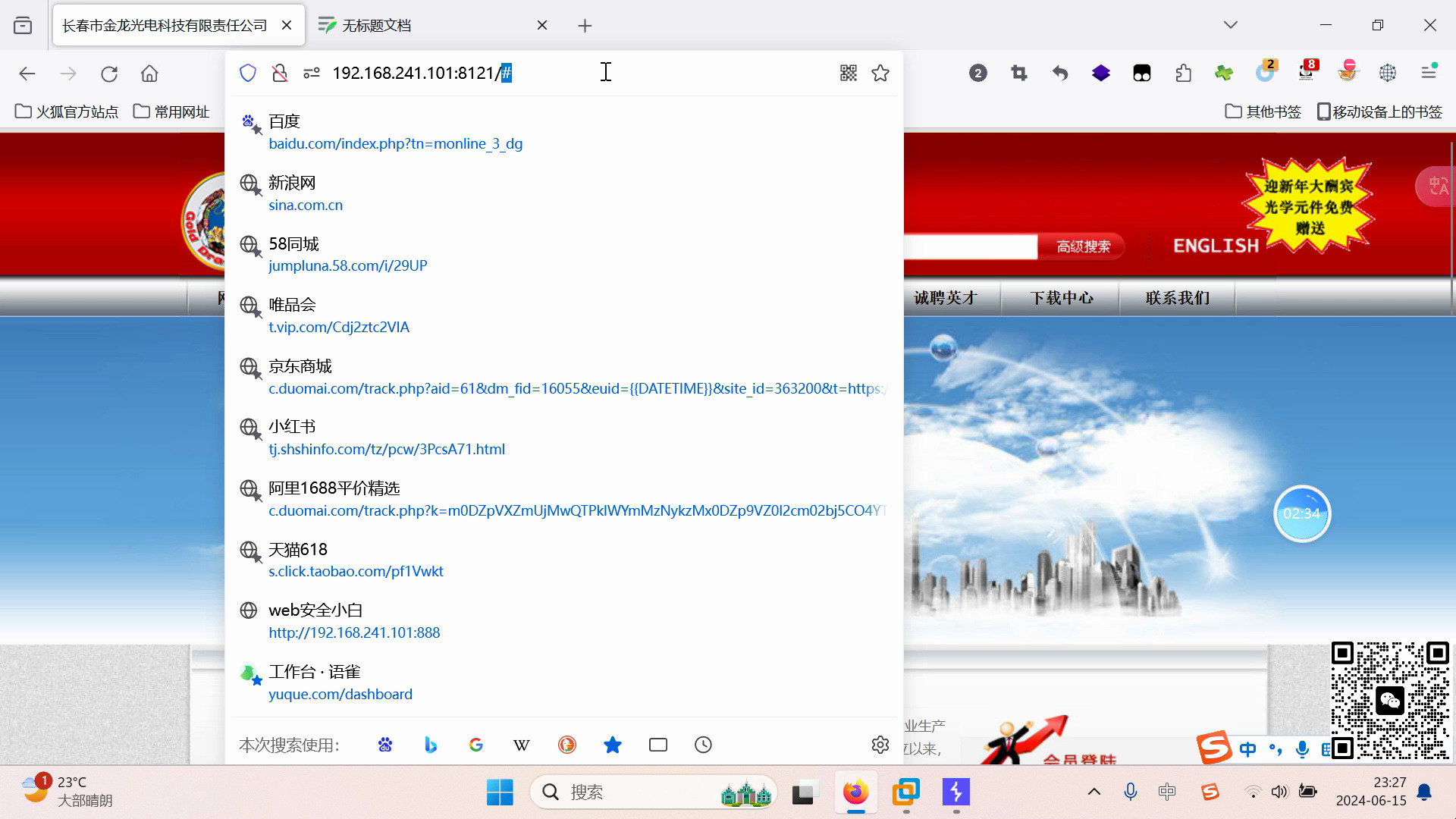Expand the list all tabs dropdown arrow
This screenshot has height=819, width=1456.
point(1231,25)
